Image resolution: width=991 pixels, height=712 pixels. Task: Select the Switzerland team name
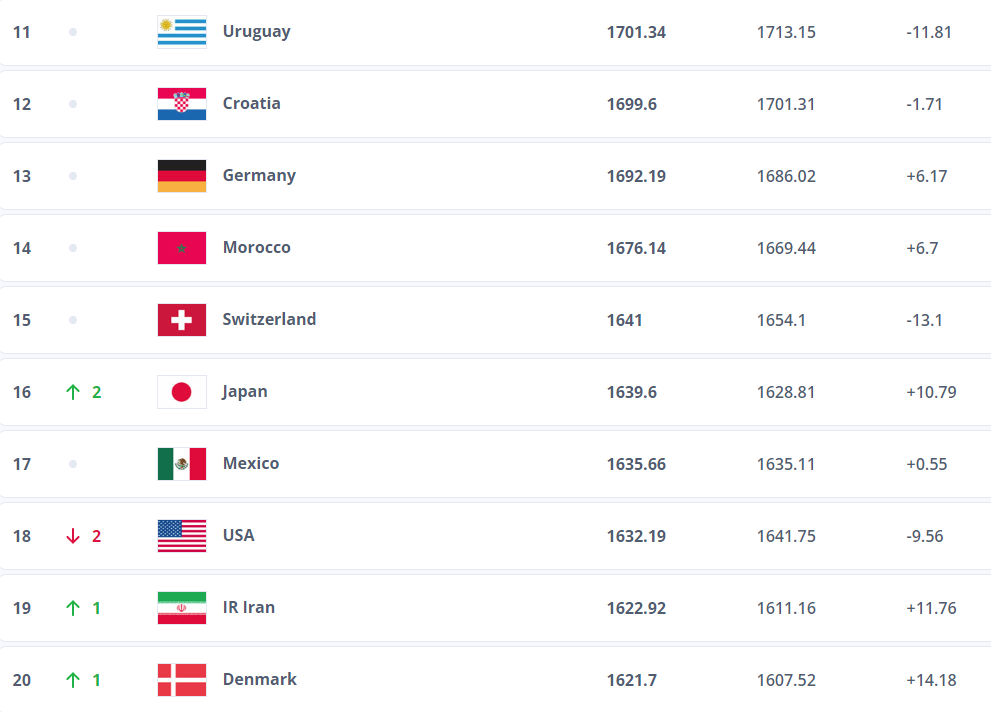269,319
